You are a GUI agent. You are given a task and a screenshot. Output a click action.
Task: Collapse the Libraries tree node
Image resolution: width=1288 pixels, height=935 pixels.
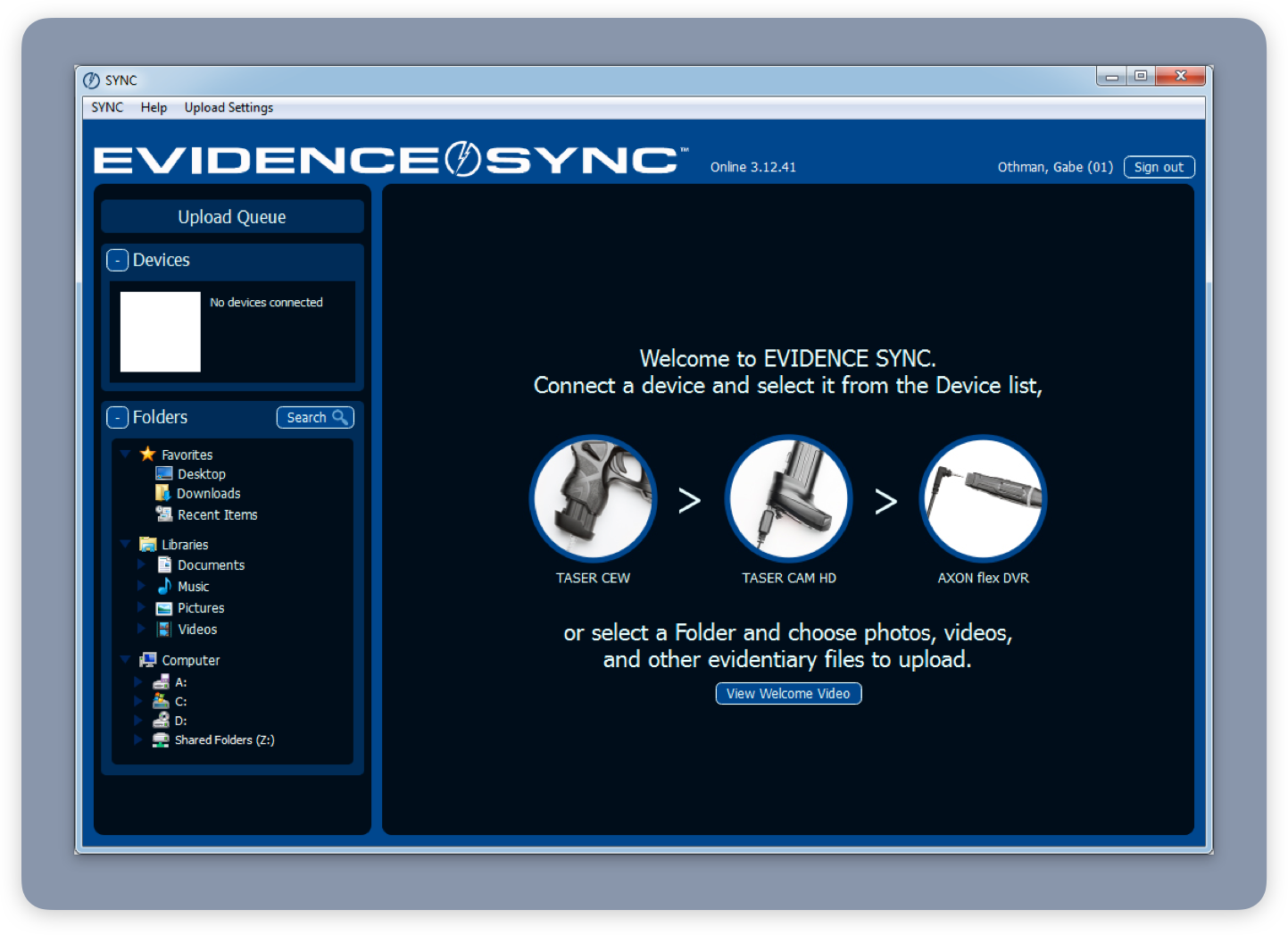[126, 544]
